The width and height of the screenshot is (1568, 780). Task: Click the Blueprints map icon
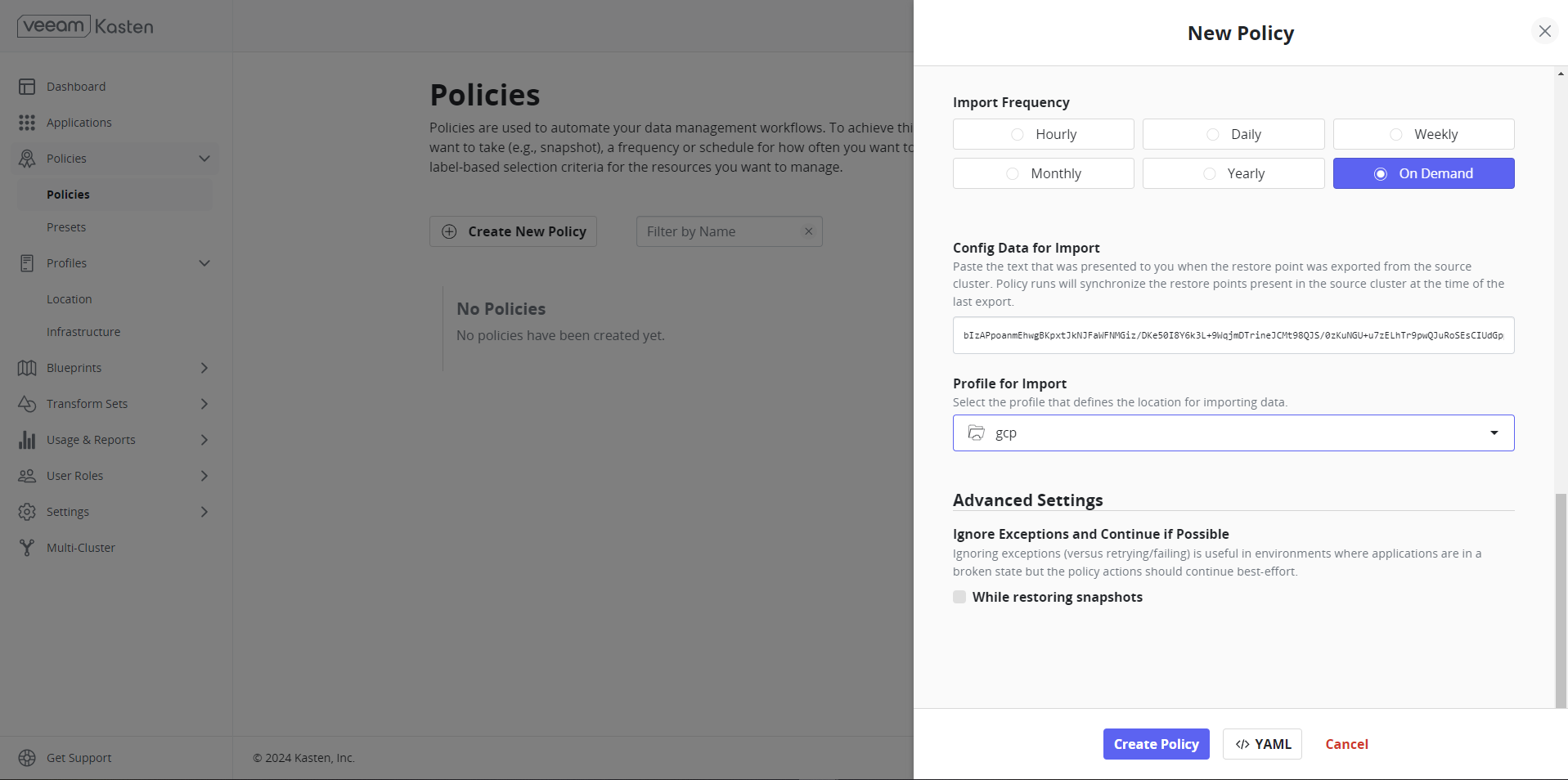[x=27, y=368]
